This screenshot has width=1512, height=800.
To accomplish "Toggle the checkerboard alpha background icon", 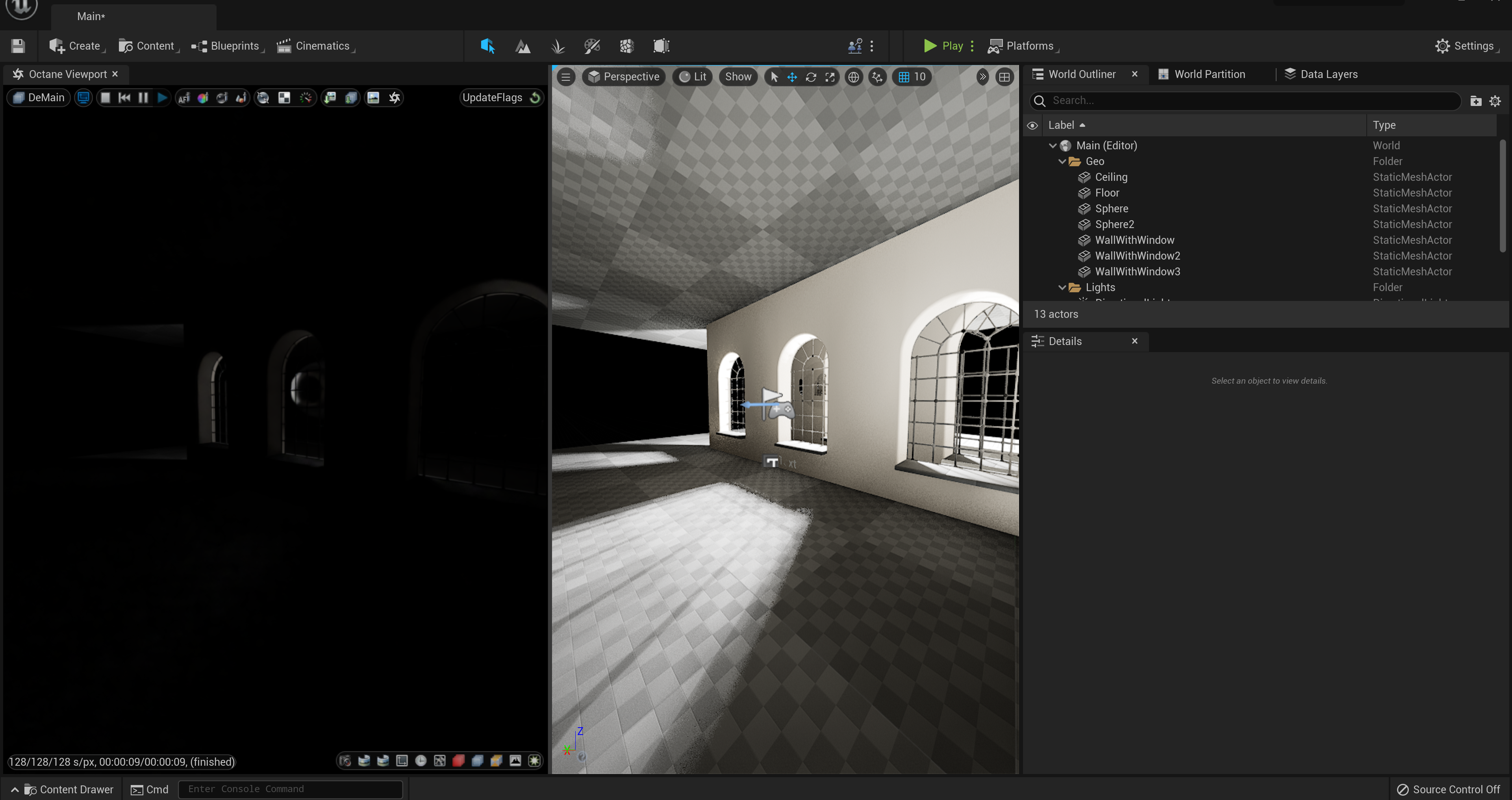I will click(x=284, y=98).
